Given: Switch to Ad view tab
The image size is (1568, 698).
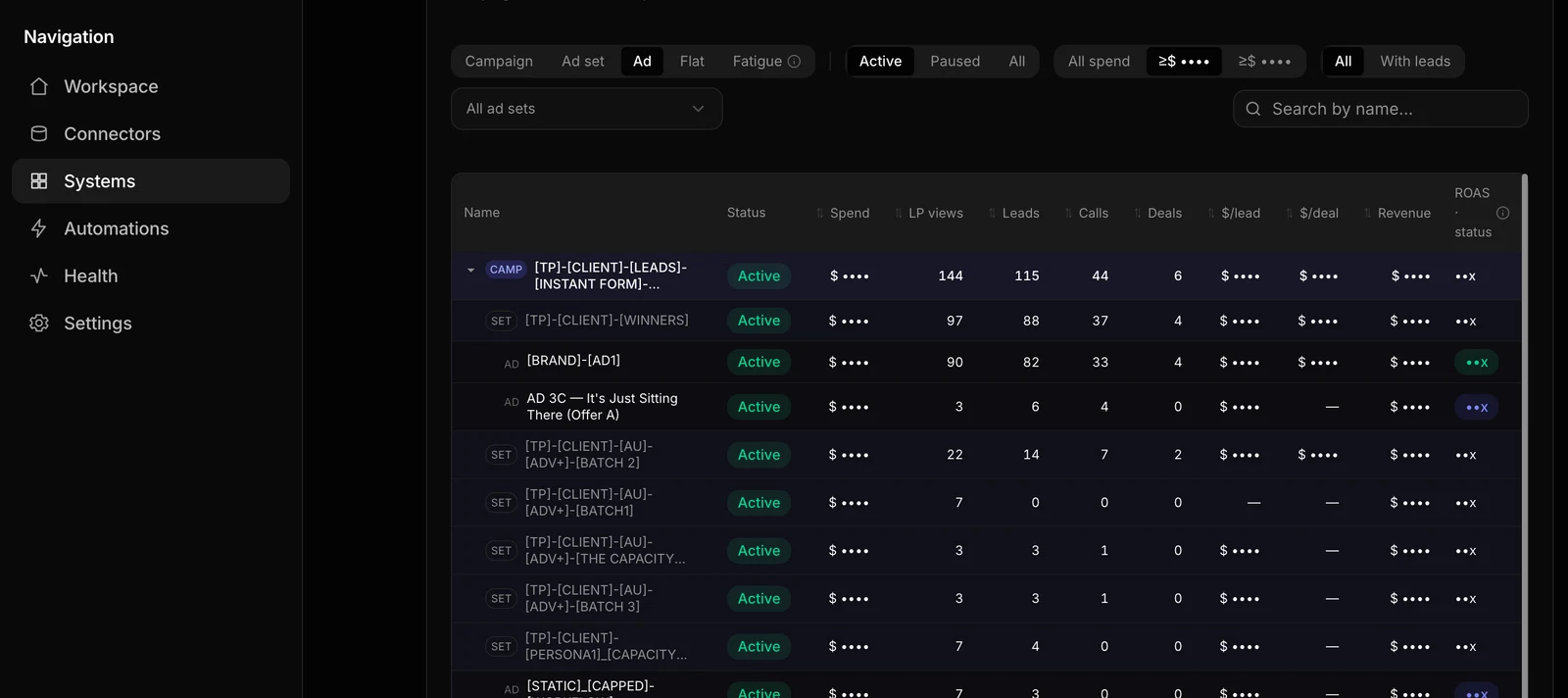Looking at the screenshot, I should pyautogui.click(x=642, y=61).
